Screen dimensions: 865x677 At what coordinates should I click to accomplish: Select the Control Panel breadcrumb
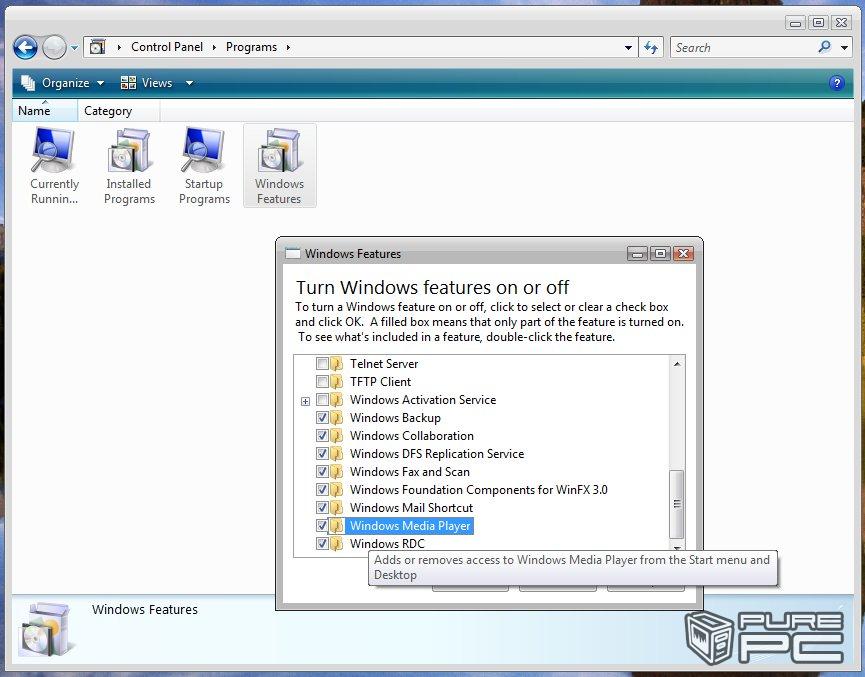coord(167,47)
